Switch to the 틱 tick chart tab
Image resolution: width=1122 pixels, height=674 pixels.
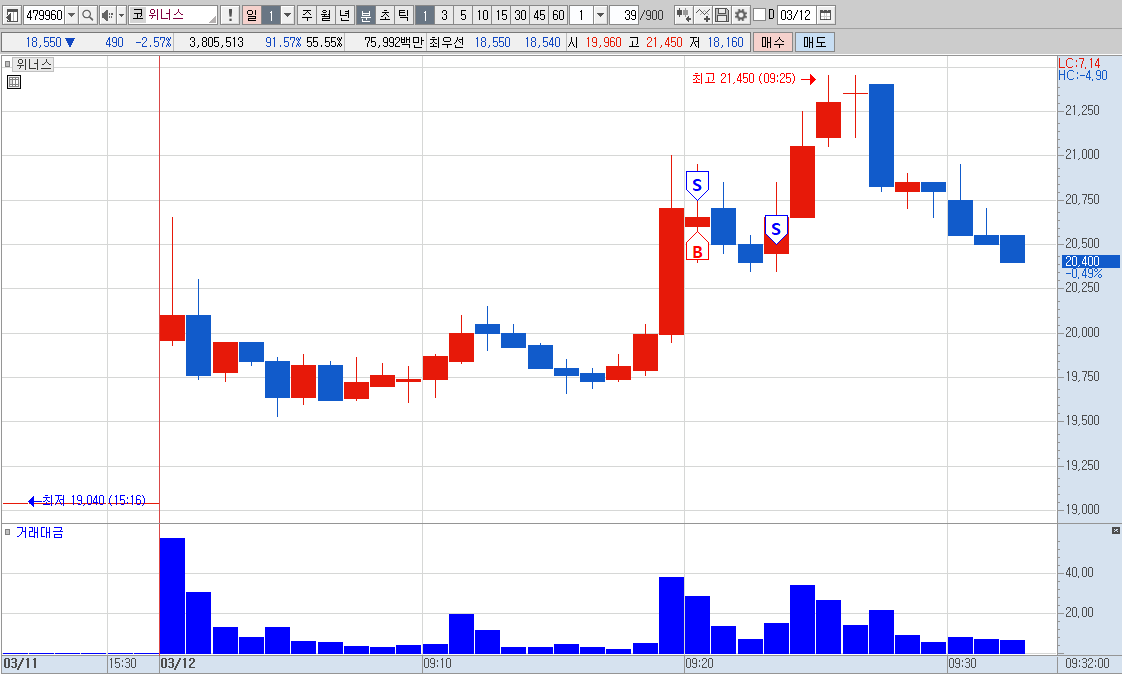pos(404,15)
